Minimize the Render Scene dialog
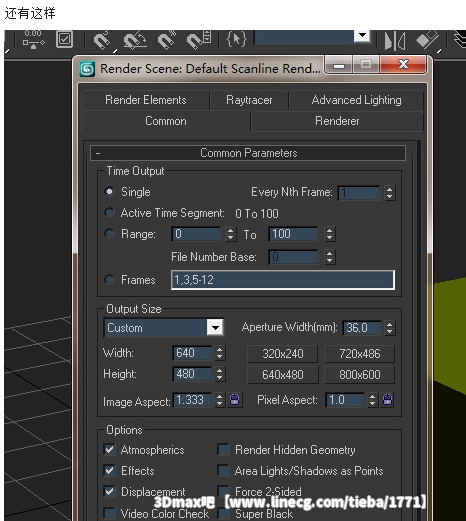This screenshot has width=466, height=521. [x=339, y=65]
